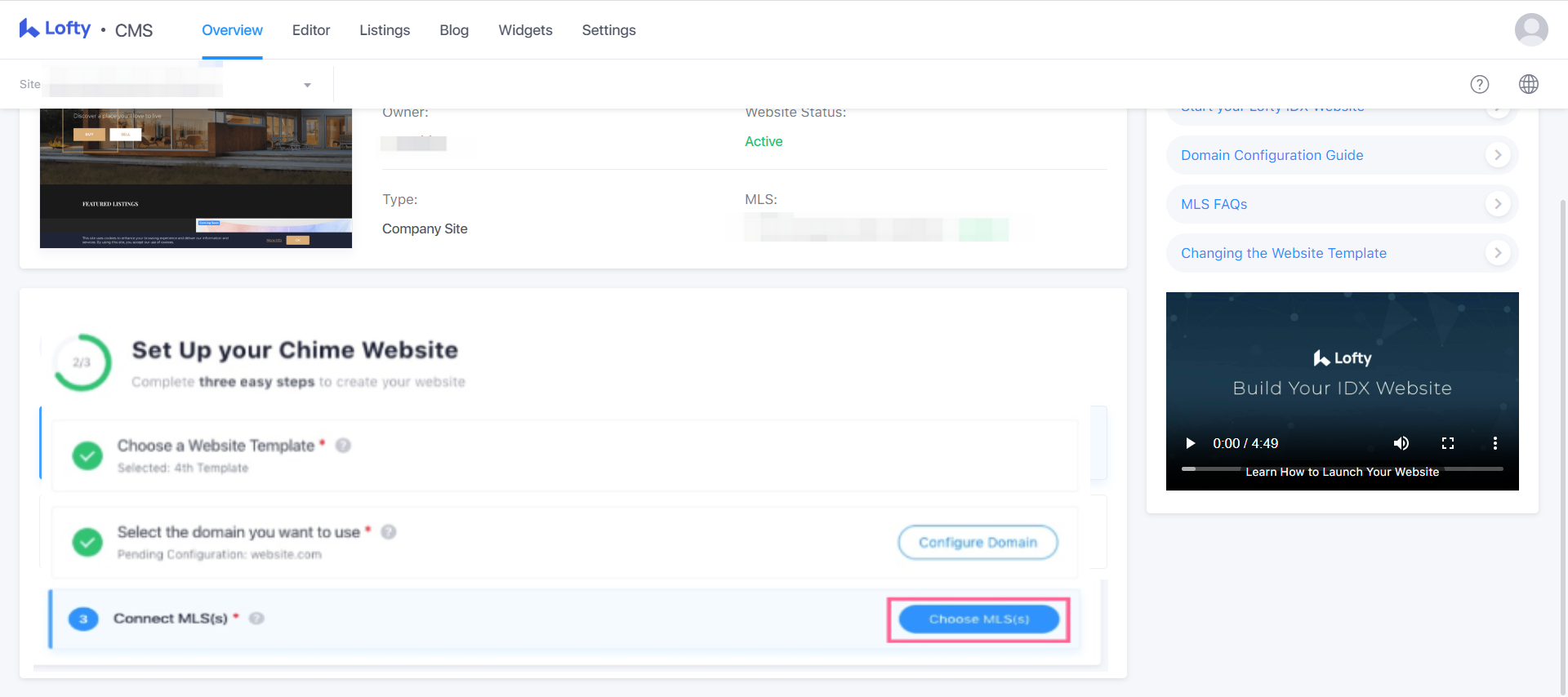Click the green checkmark for domain step
The width and height of the screenshot is (1568, 697).
tap(87, 542)
